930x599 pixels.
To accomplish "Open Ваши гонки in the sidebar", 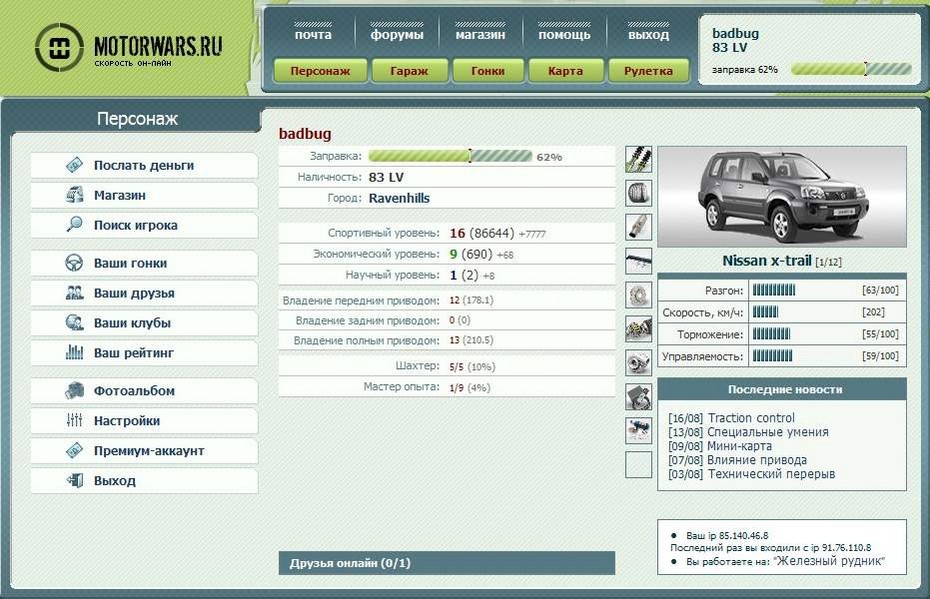I will coord(144,263).
